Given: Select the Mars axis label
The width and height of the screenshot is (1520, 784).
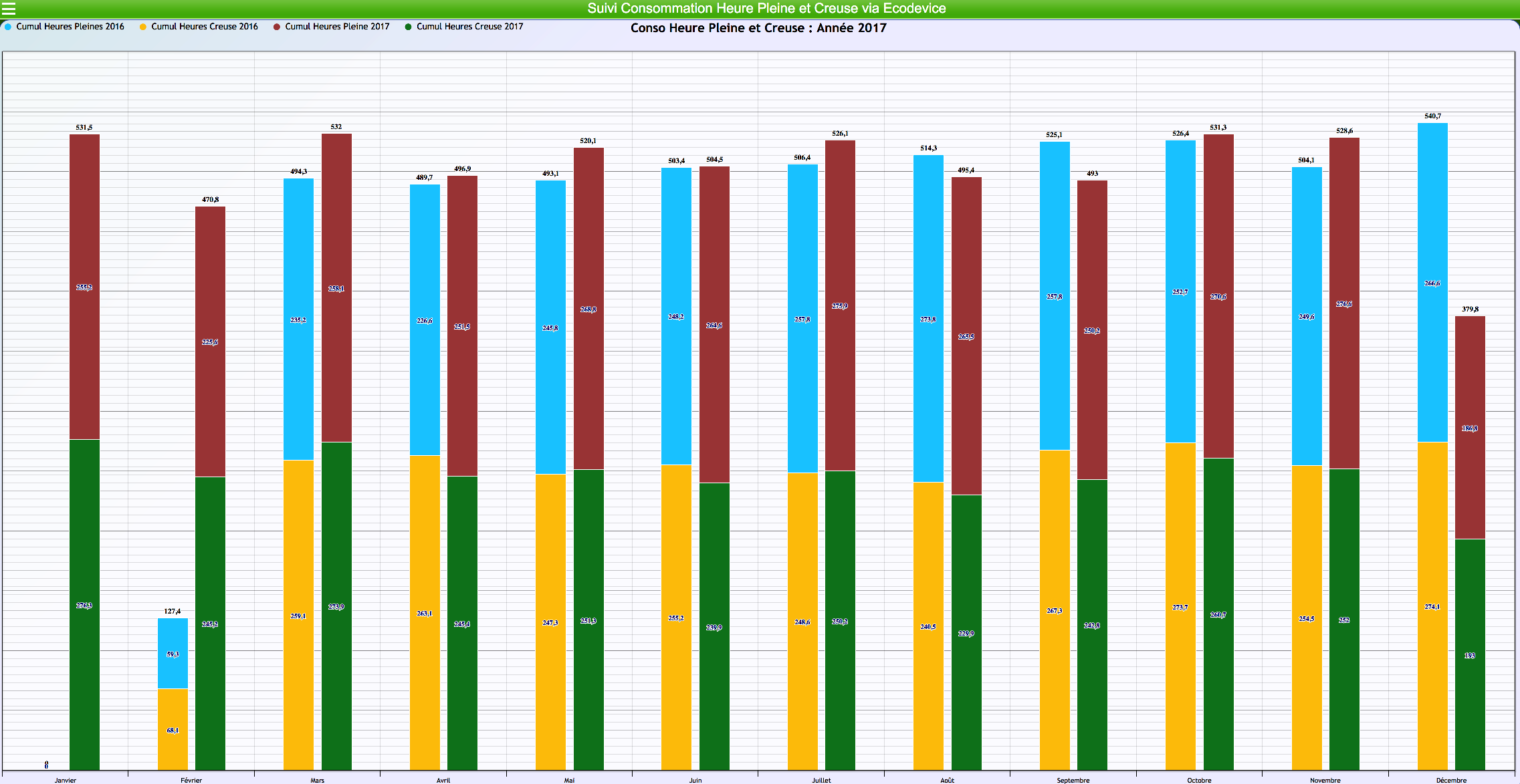Looking at the screenshot, I should (318, 780).
